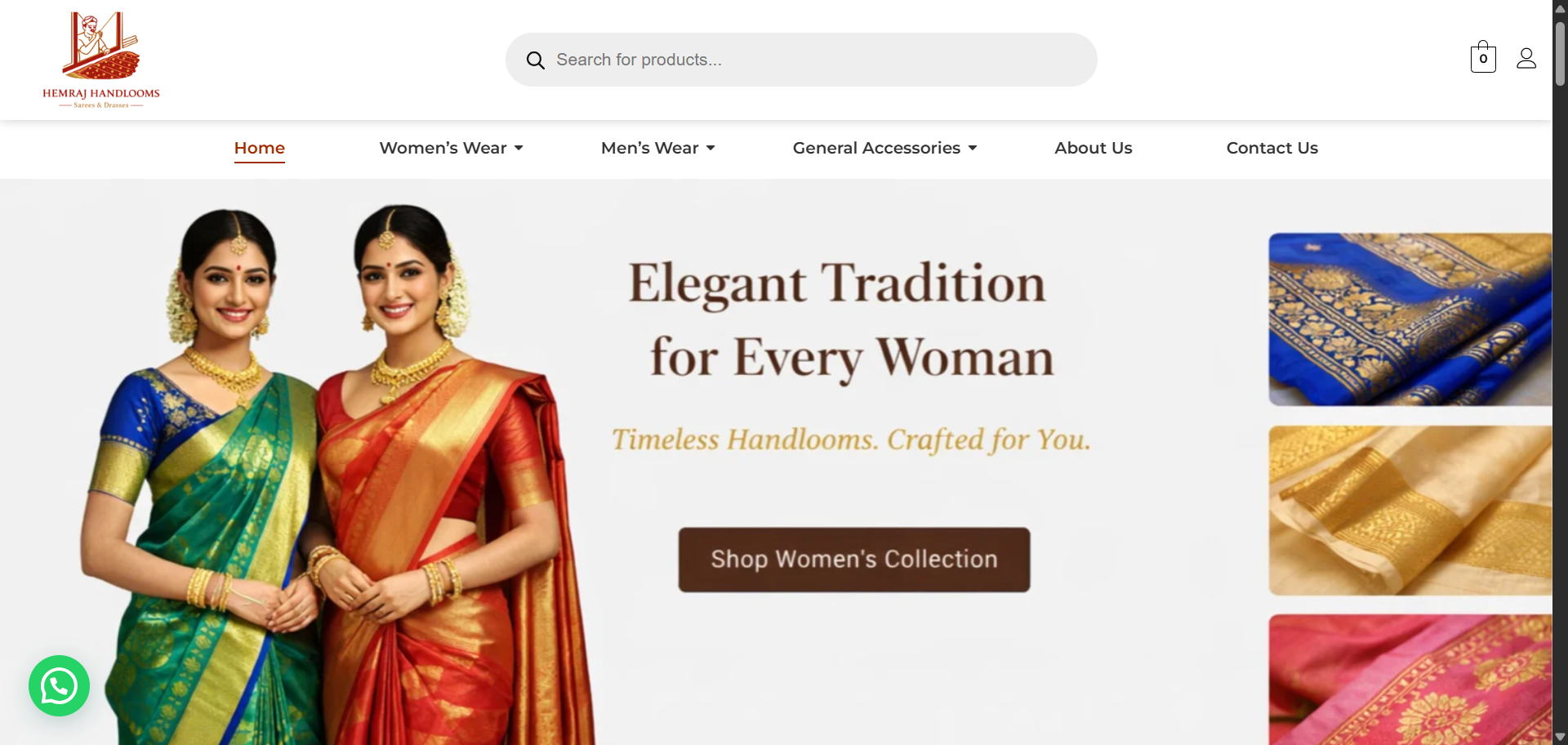Image resolution: width=1568 pixels, height=745 pixels.
Task: Select the golden cream fabric thumbnail
Action: point(1410,511)
